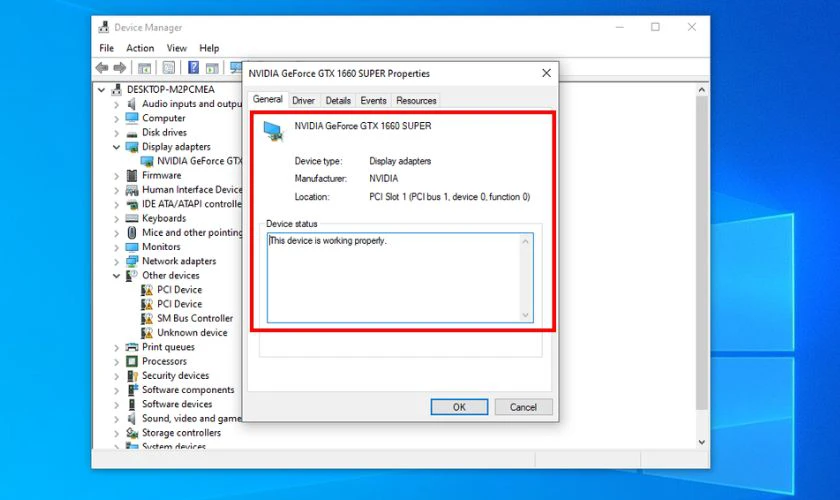The height and width of the screenshot is (500, 840).
Task: Click the warning icon beside Unknown device
Action: click(x=147, y=333)
